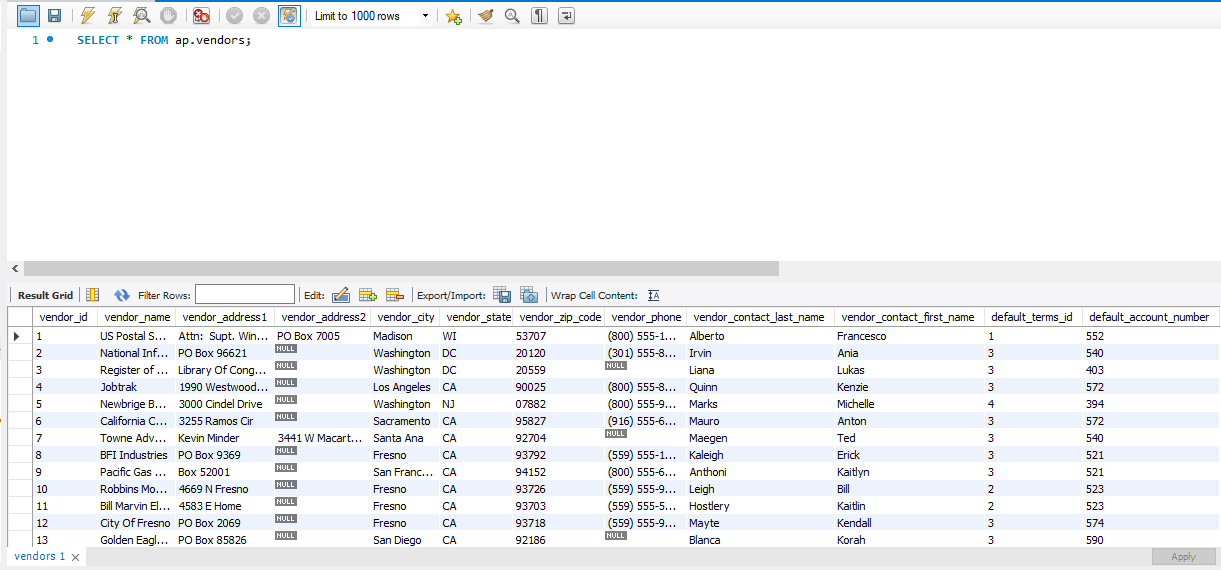Save query as snippet (star icon)
This screenshot has width=1221, height=570.
453,16
